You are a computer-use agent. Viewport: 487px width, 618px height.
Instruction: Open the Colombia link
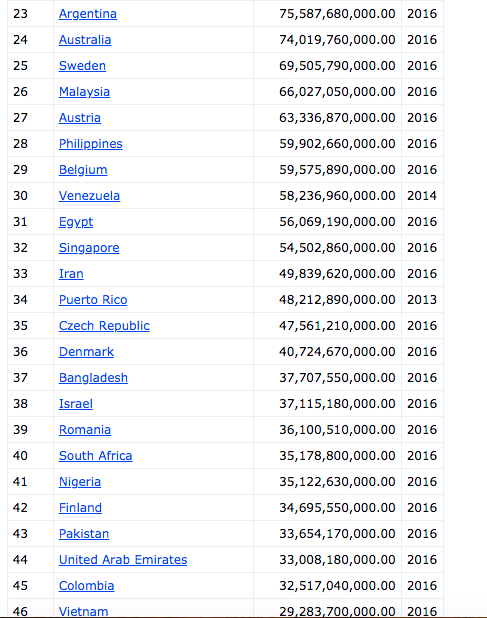(86, 586)
